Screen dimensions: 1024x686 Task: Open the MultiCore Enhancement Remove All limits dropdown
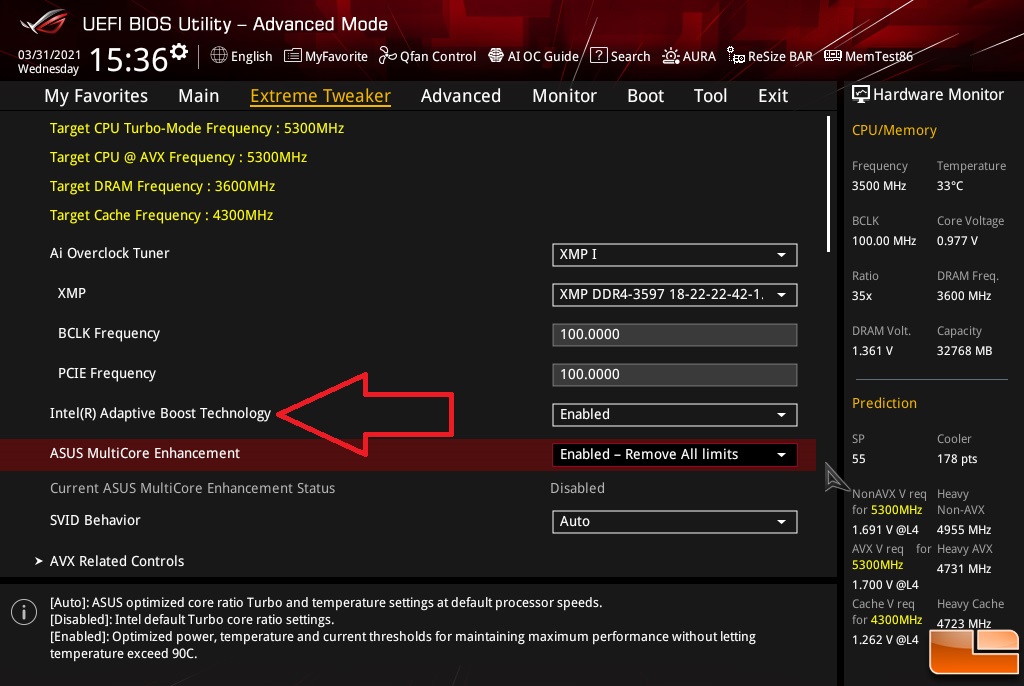point(675,455)
